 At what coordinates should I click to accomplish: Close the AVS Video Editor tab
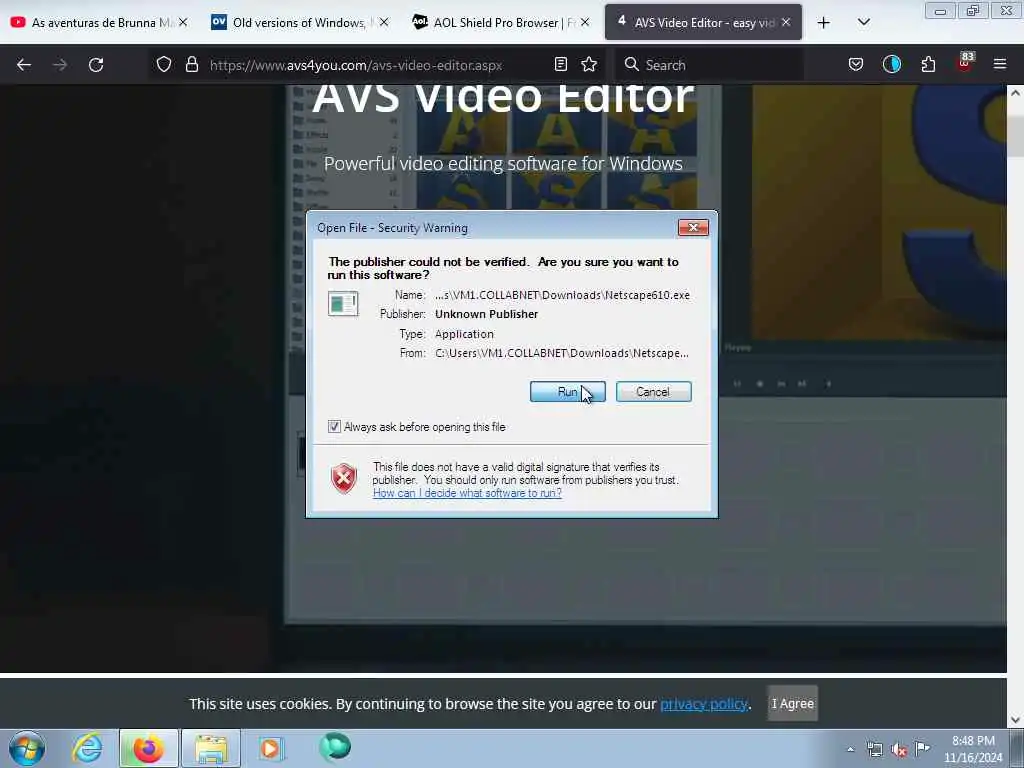[786, 22]
